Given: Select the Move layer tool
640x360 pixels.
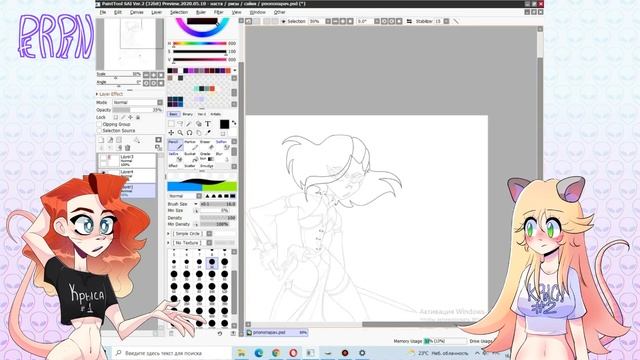Looking at the screenshot, I should coord(171,133).
